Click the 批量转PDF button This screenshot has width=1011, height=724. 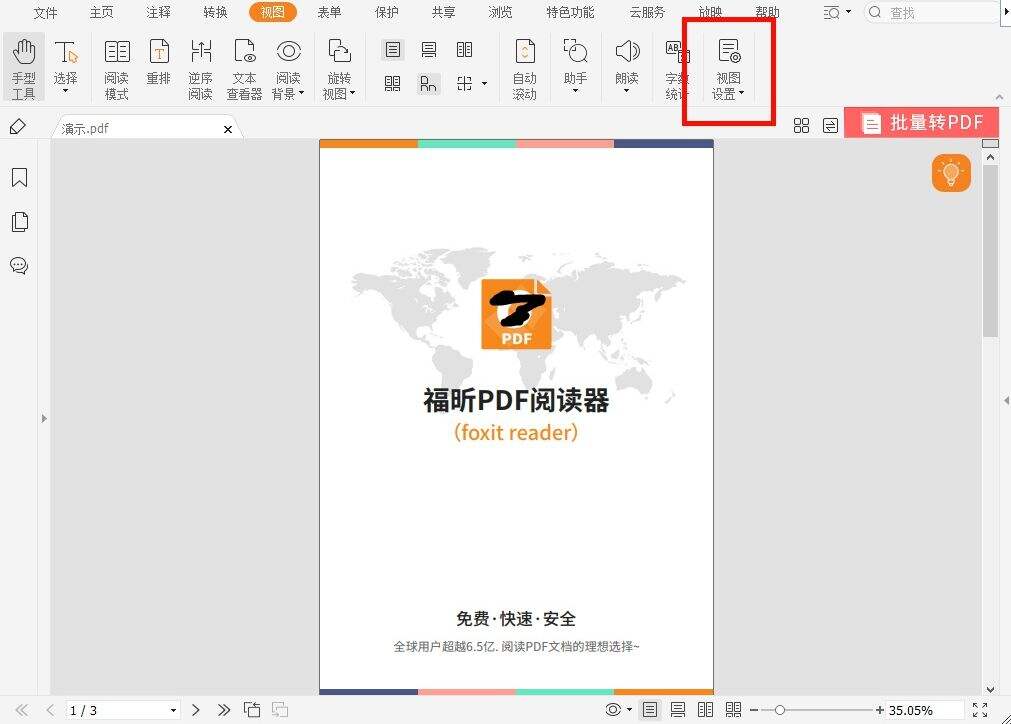pos(921,121)
